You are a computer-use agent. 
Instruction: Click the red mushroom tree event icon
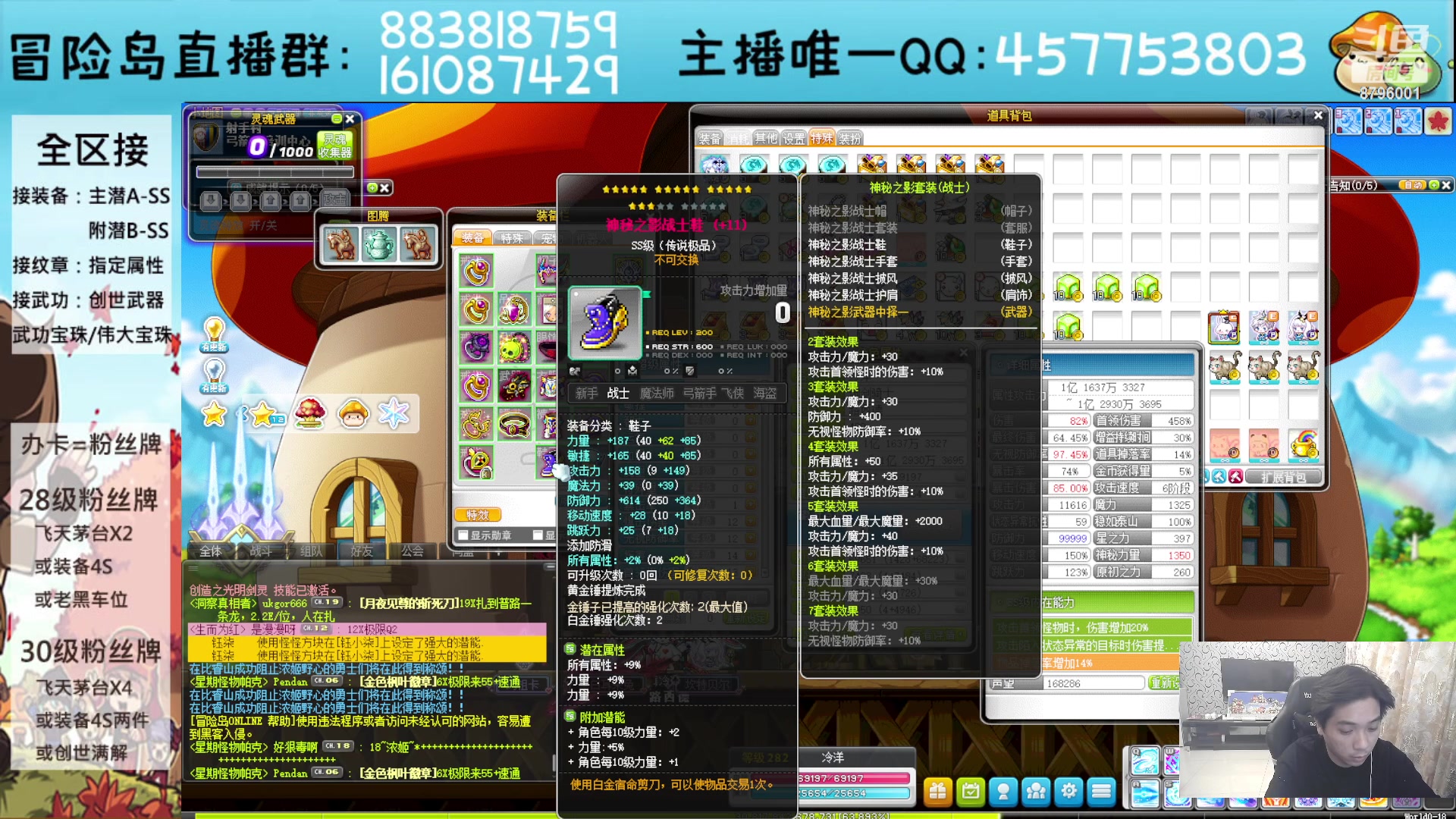[309, 413]
